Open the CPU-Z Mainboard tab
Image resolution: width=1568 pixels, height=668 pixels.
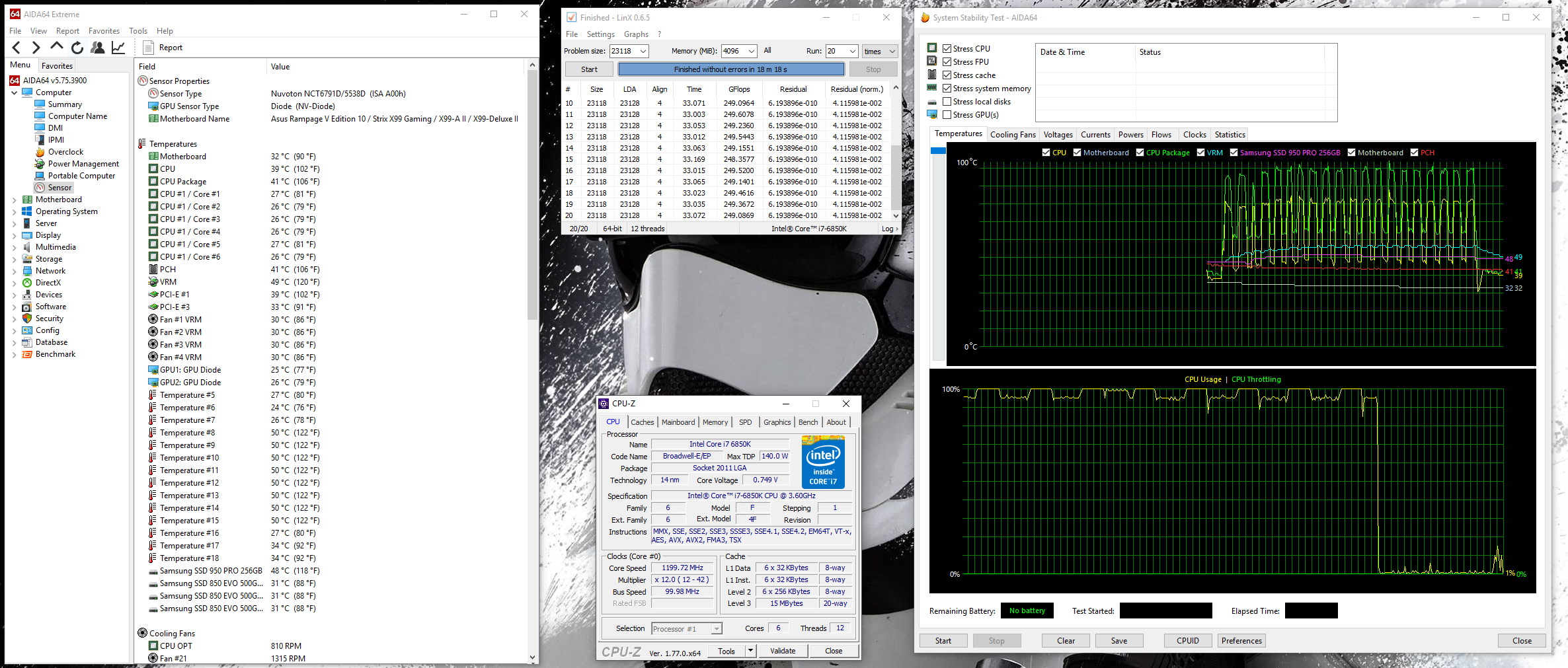tap(678, 422)
